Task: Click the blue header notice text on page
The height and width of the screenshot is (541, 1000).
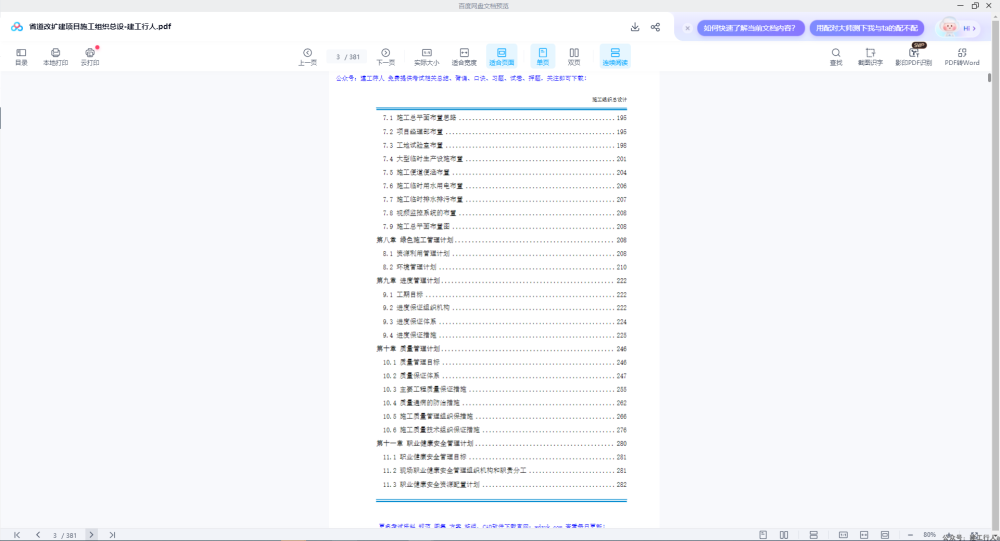Action: (461, 78)
